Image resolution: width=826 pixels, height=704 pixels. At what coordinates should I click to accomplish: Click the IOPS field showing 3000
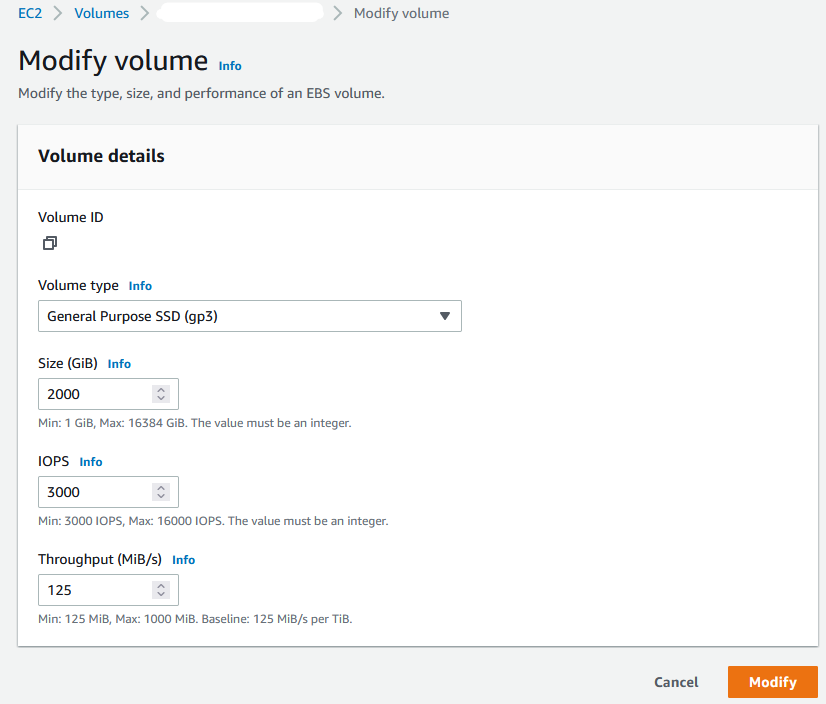point(95,491)
